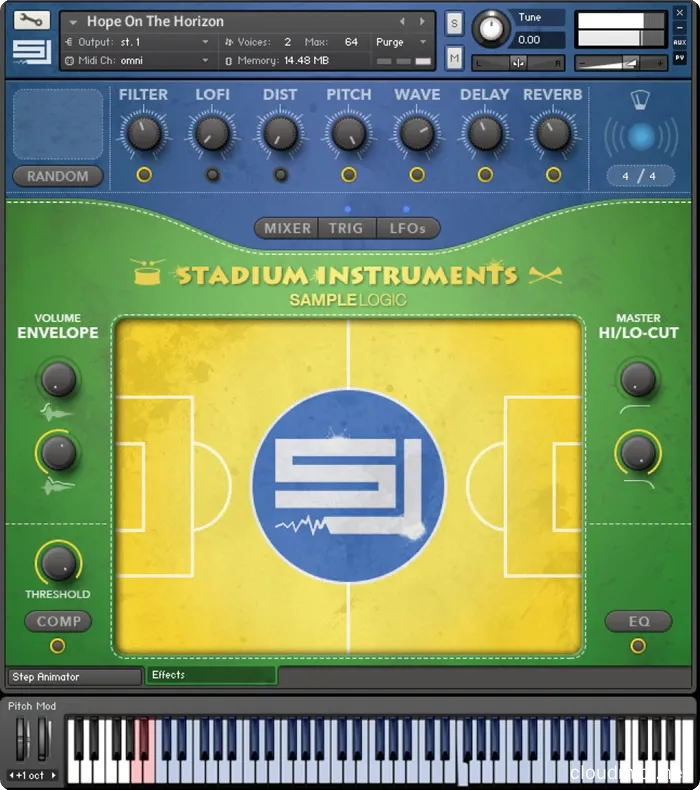Open the MIXER tab
The width and height of the screenshot is (700, 790).
pyautogui.click(x=287, y=228)
